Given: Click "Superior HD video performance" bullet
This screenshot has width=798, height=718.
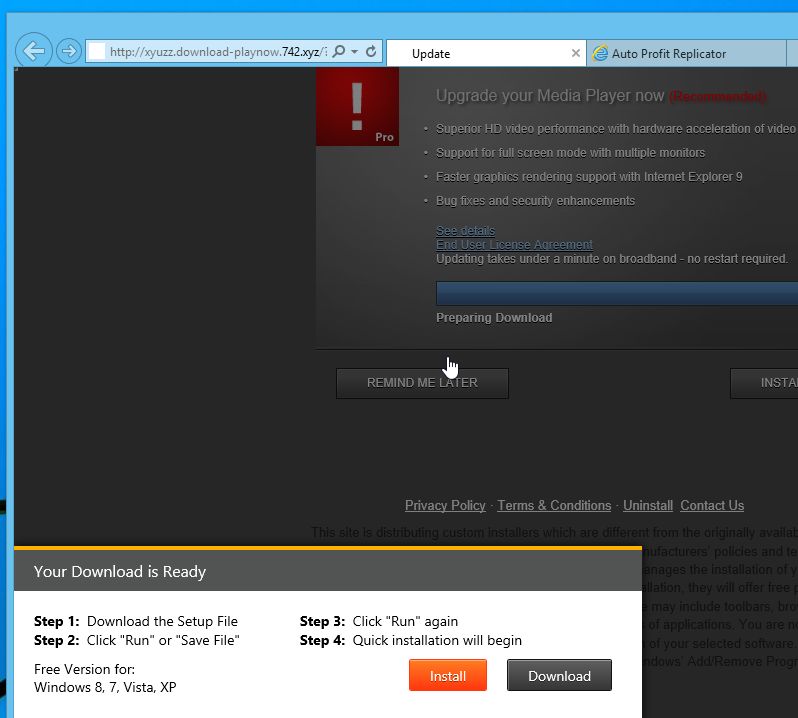Looking at the screenshot, I should pos(616,129).
